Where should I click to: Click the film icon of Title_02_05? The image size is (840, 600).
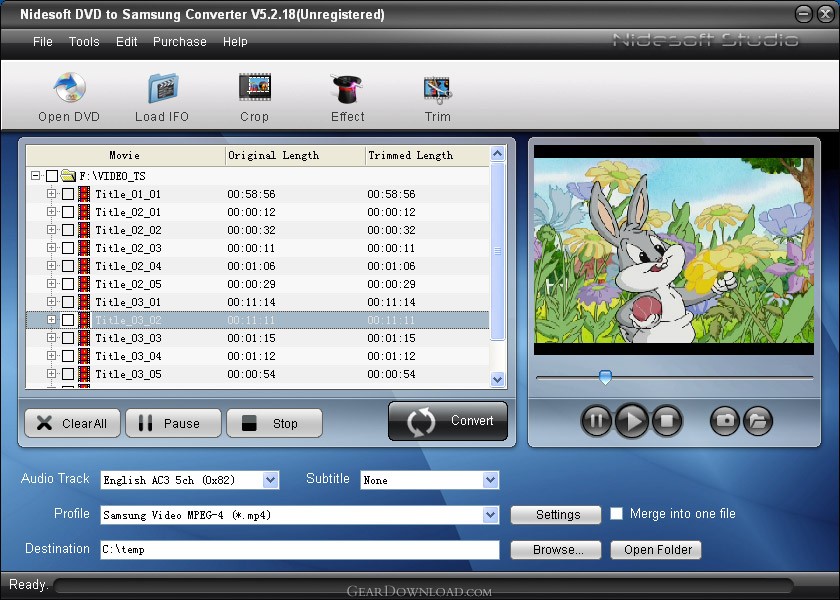tap(84, 284)
